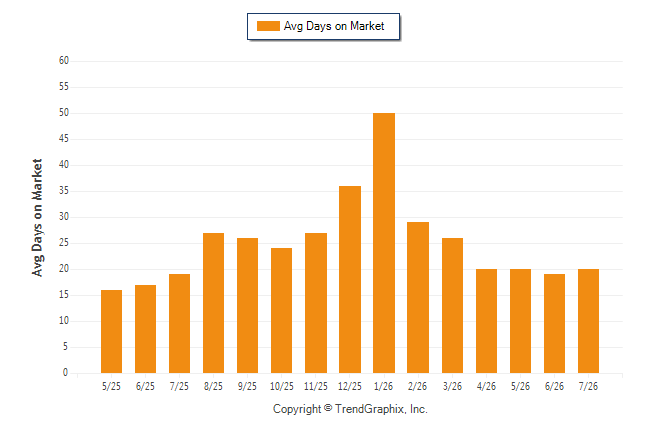The width and height of the screenshot is (646, 434).
Task: Select the 9/25 bar
Action: 248,305
